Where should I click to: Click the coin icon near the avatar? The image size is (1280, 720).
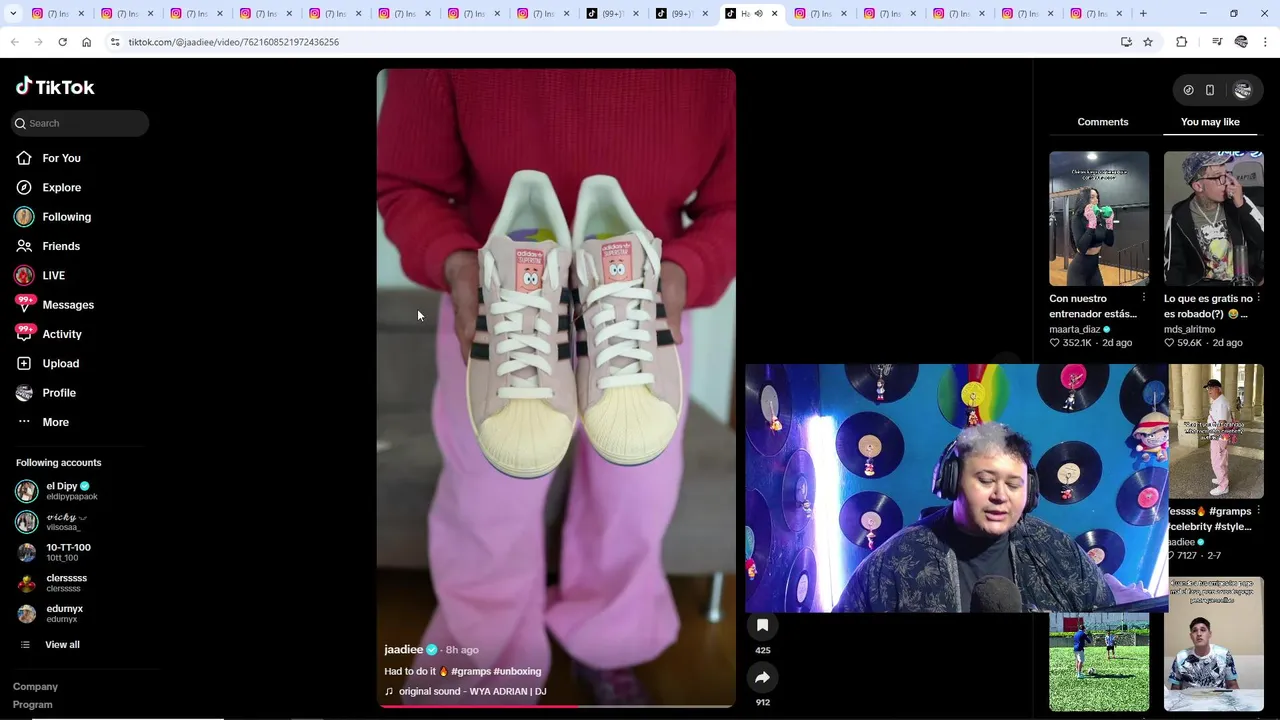point(1188,90)
